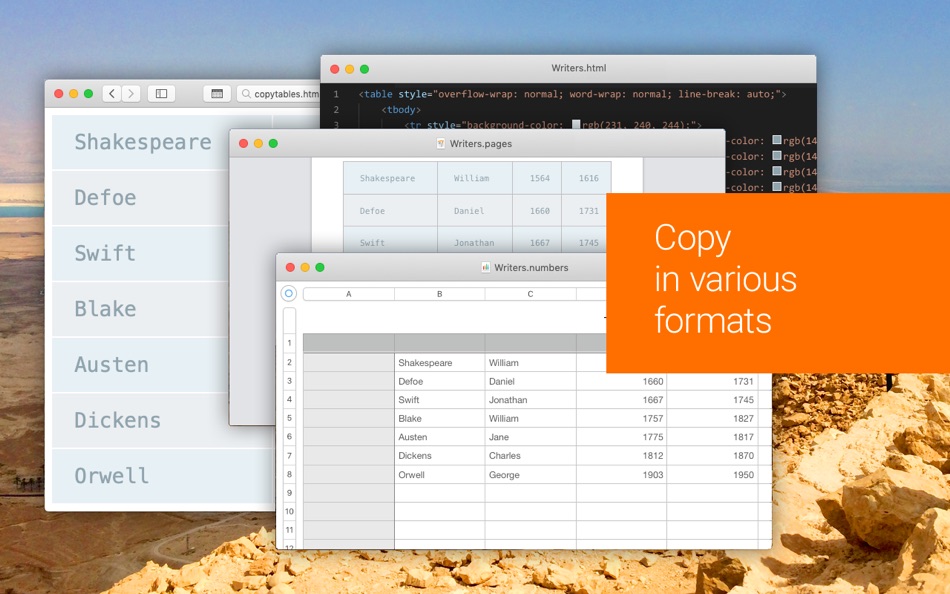Click the Defoe entry in the Safari table
Screen dimensions: 950x594
(x=104, y=198)
